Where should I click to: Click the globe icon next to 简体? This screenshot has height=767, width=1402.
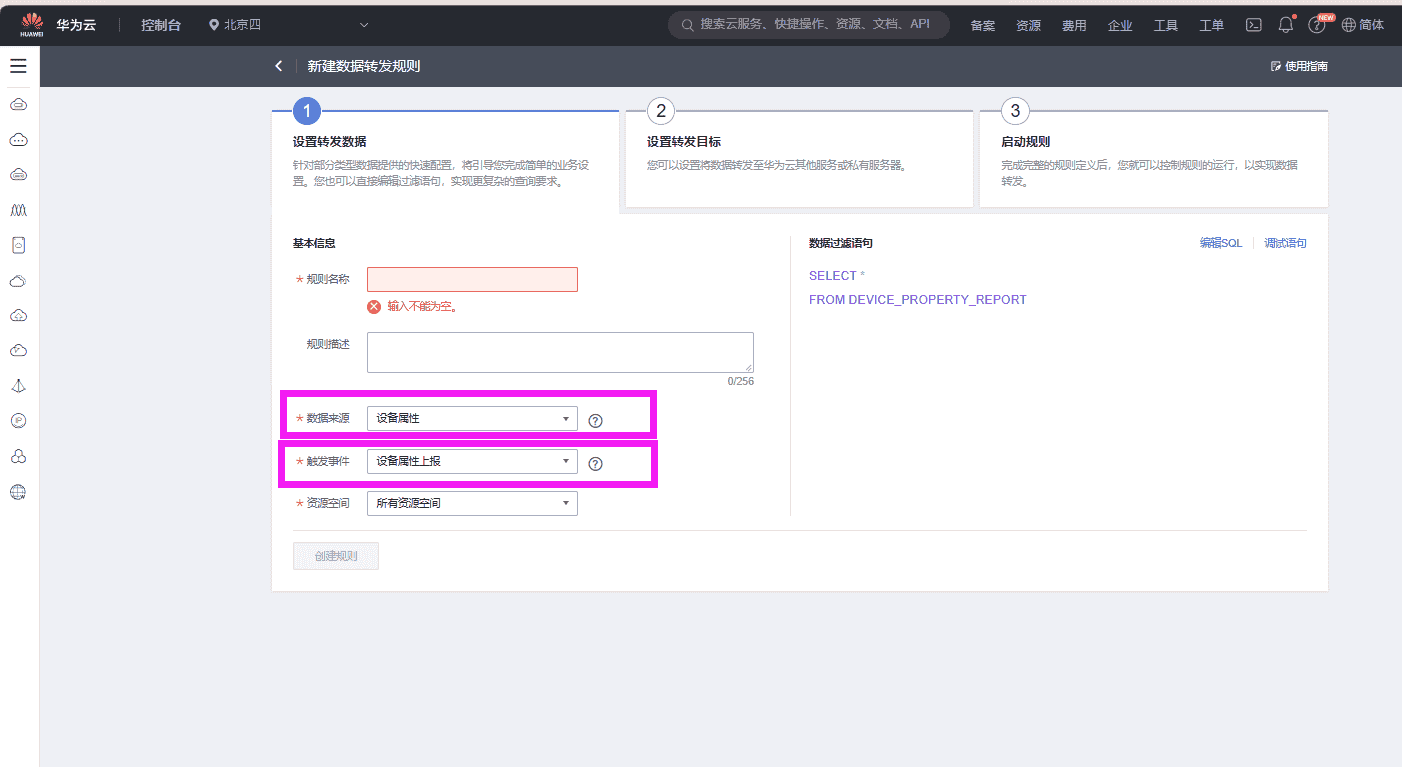pyautogui.click(x=1349, y=24)
